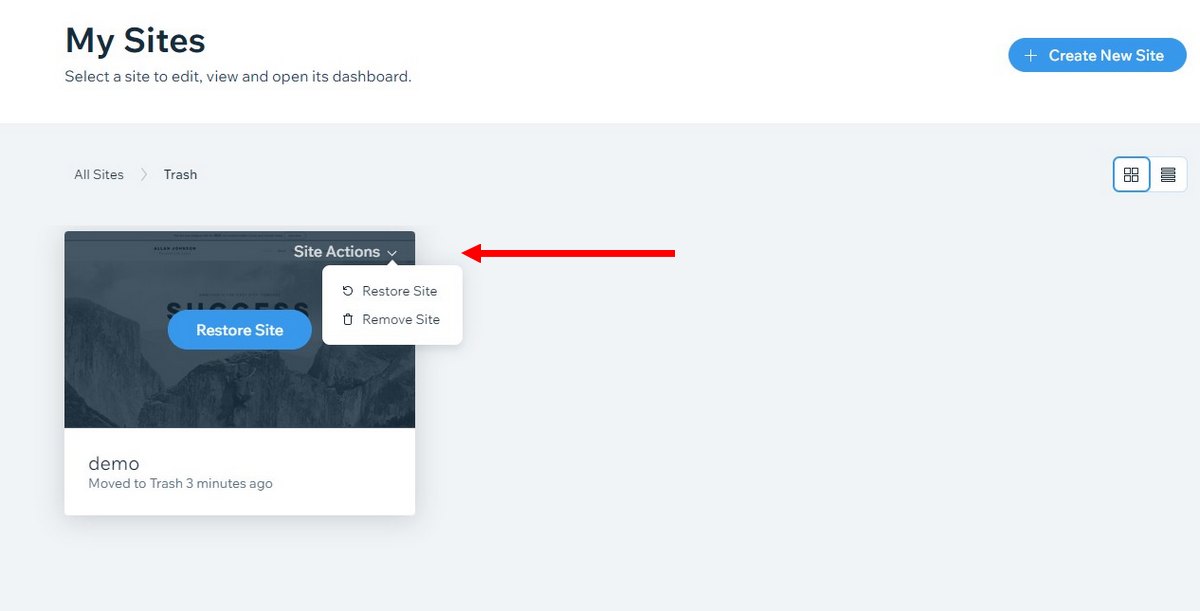
Task: Choose Restore Site from the actions menu
Action: [399, 291]
